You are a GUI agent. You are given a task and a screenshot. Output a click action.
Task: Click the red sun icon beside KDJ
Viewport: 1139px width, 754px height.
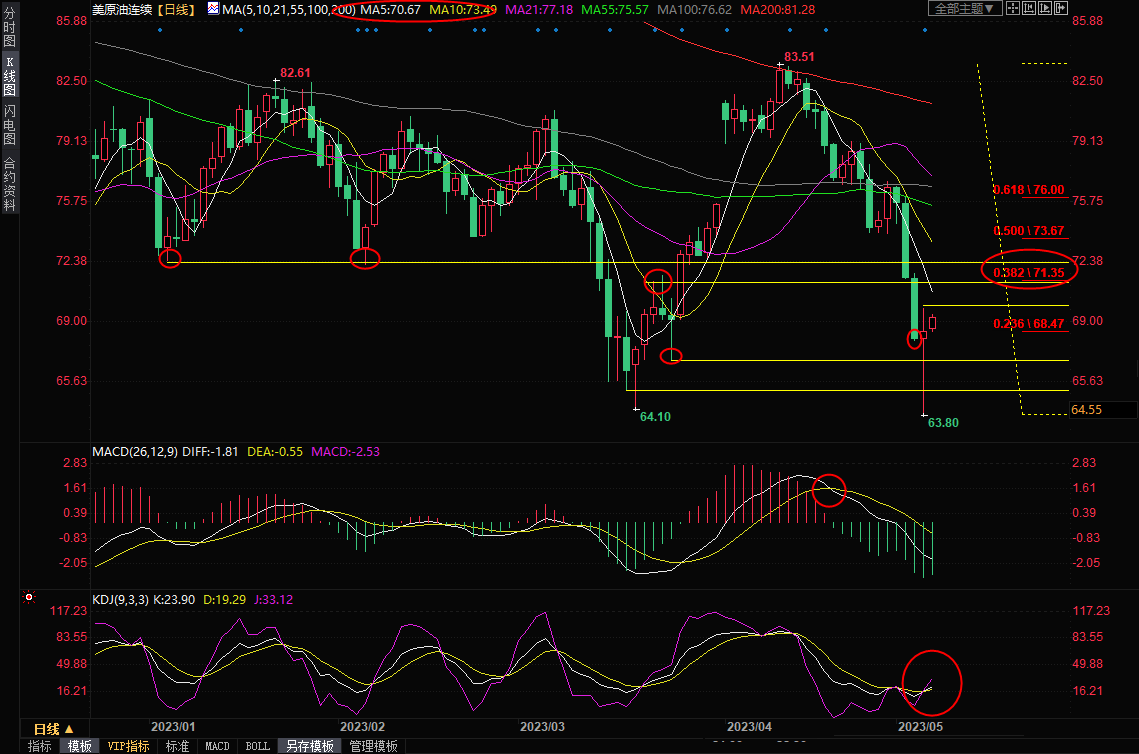[x=29, y=599]
